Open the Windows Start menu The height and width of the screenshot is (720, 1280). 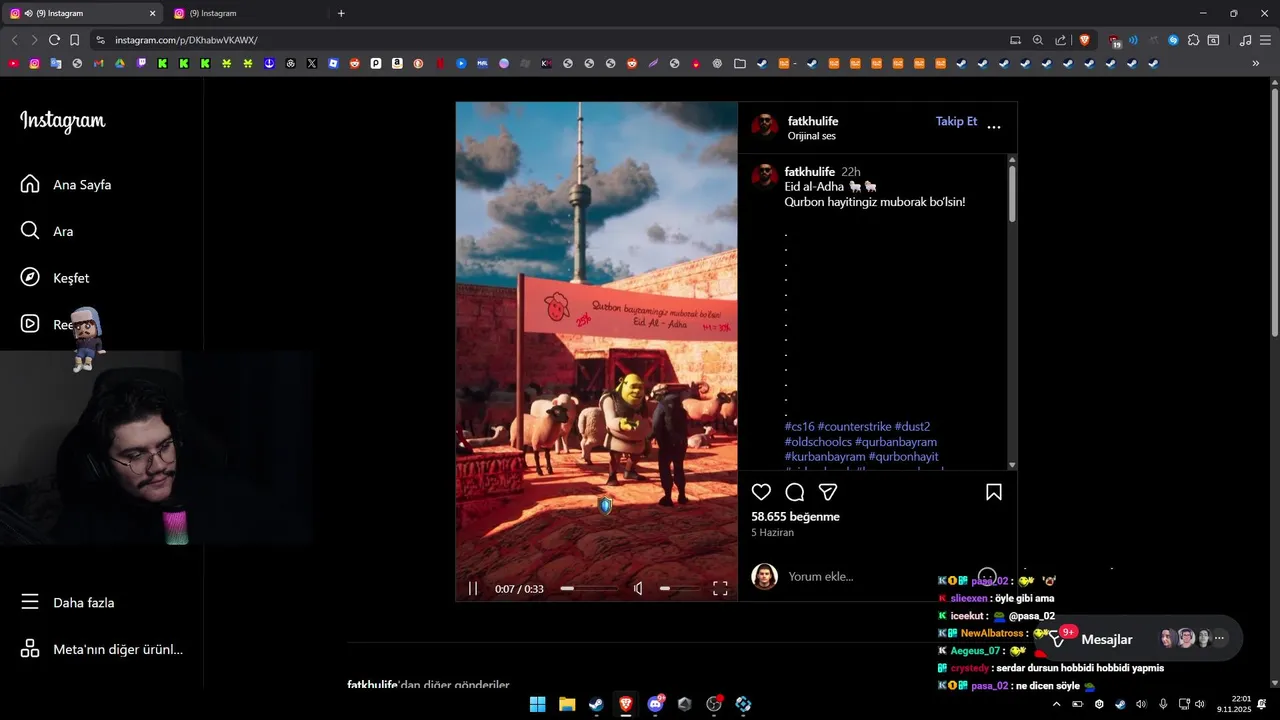[x=537, y=704]
